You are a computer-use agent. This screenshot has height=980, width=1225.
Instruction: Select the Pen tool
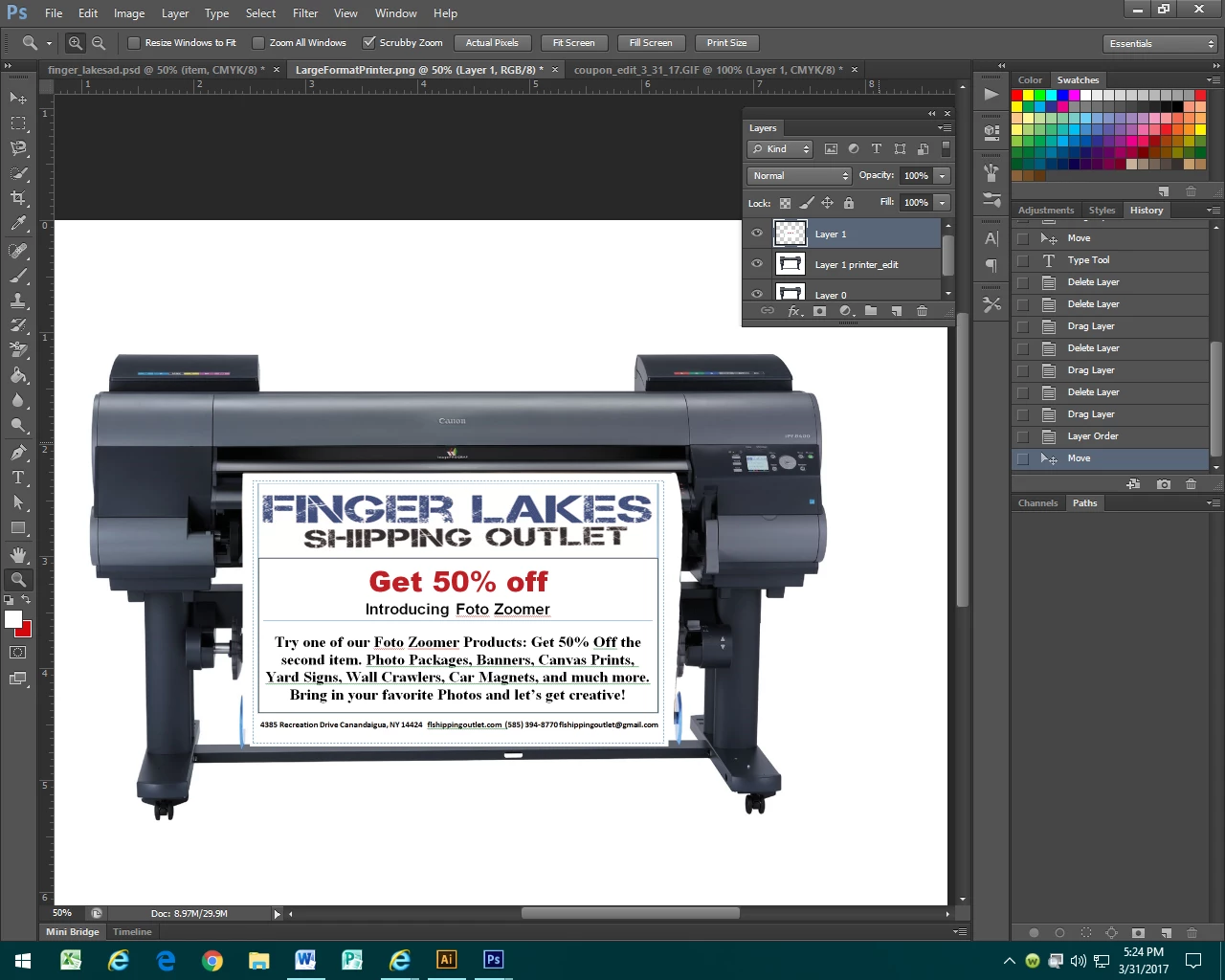(18, 452)
